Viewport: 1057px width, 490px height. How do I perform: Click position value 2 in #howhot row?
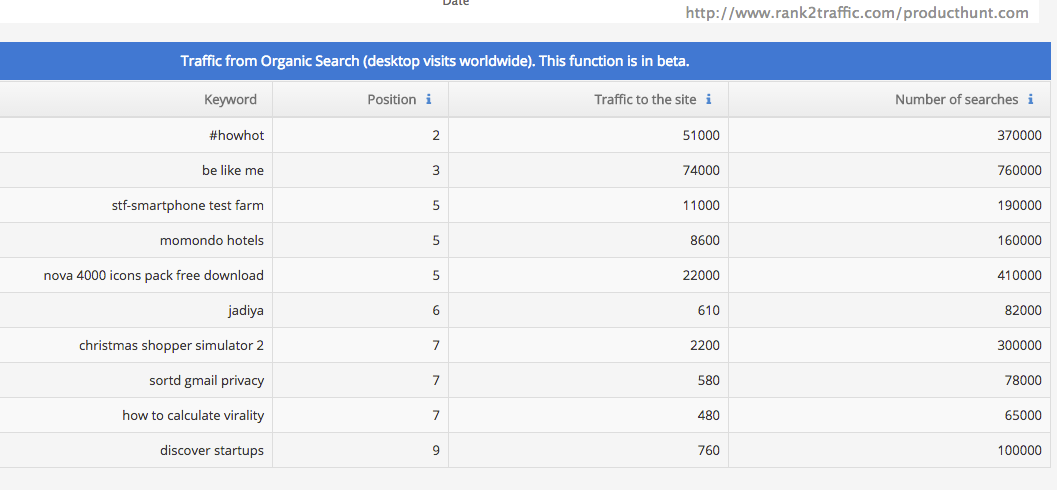tap(436, 135)
